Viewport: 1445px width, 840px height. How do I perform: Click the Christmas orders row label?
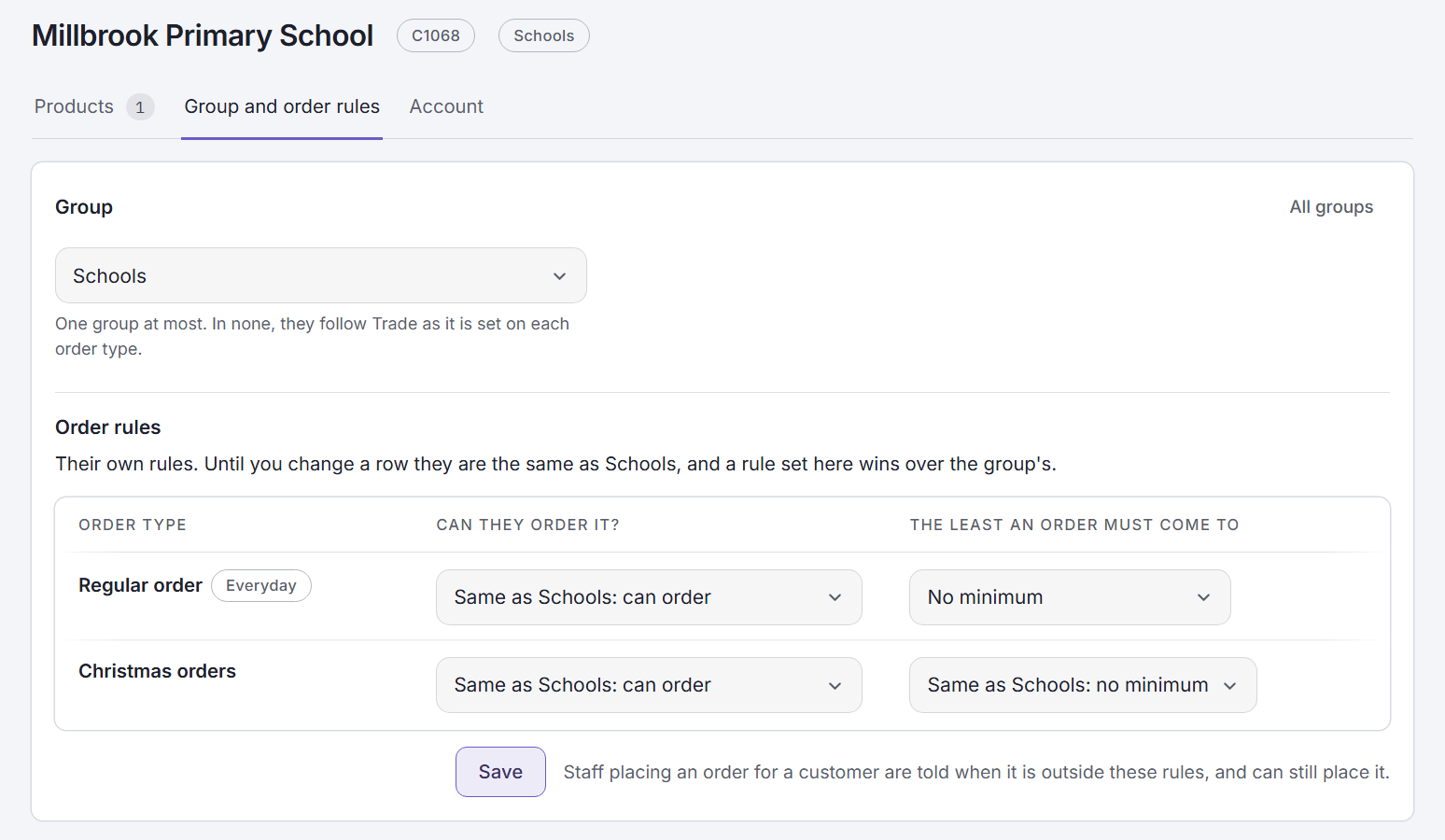[157, 671]
